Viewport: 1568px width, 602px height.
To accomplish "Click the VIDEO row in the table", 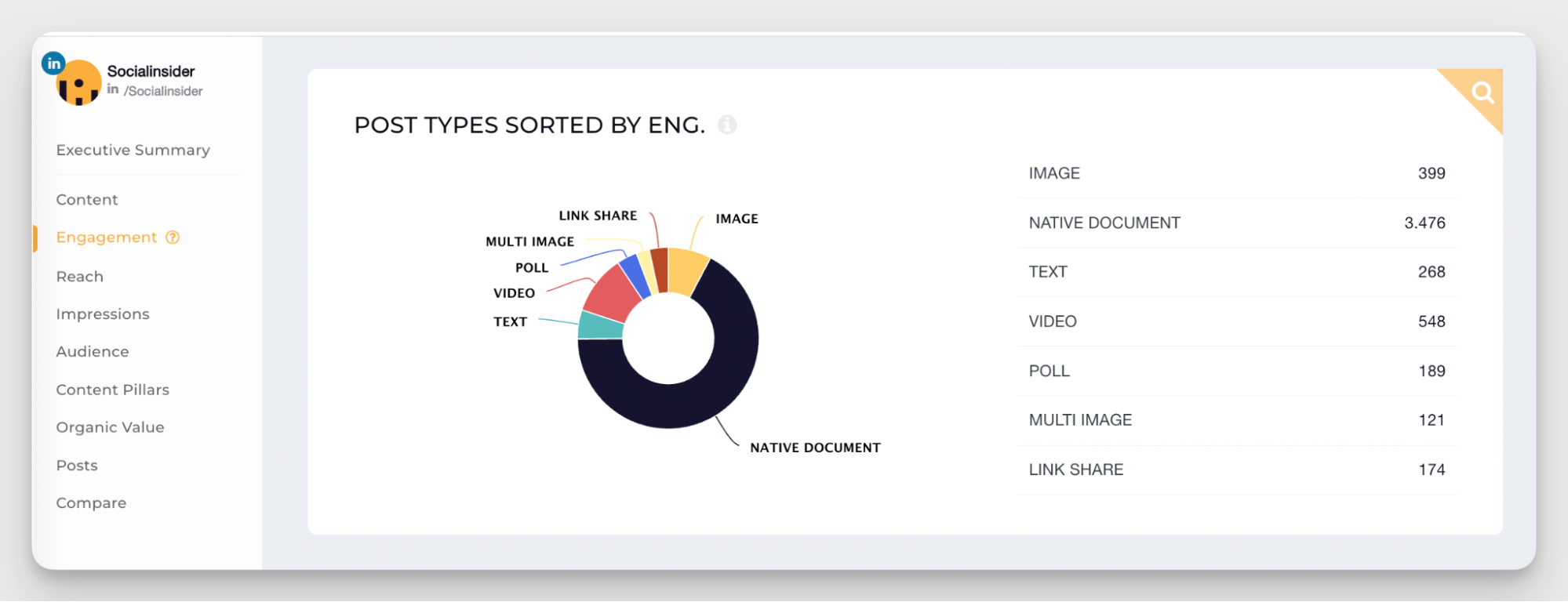I will tap(1235, 321).
